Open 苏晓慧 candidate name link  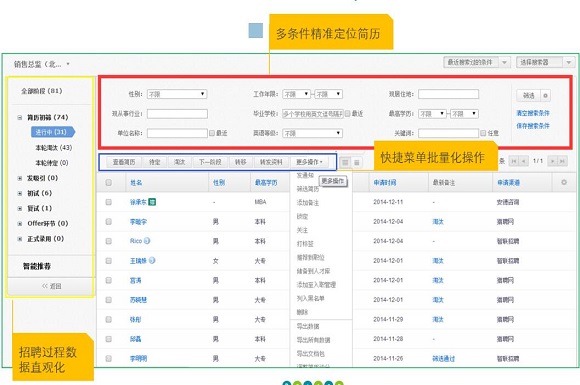(138, 300)
